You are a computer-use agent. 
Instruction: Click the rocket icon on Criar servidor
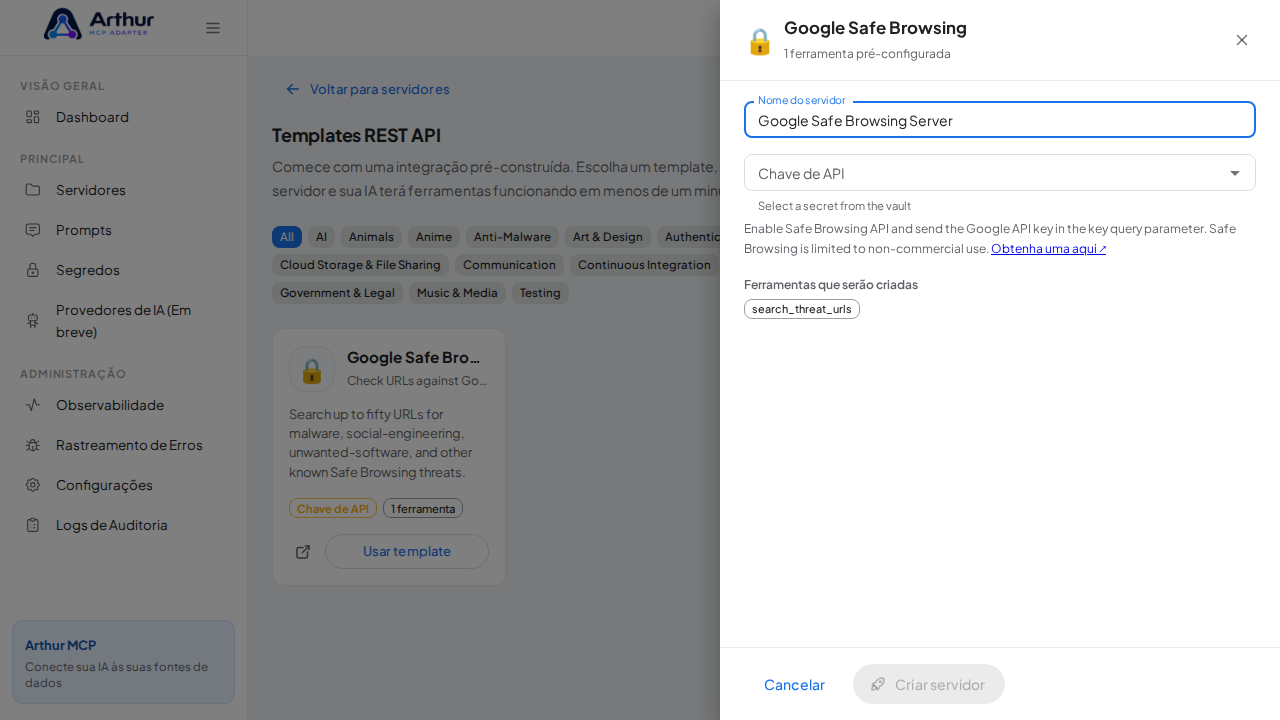click(x=878, y=684)
